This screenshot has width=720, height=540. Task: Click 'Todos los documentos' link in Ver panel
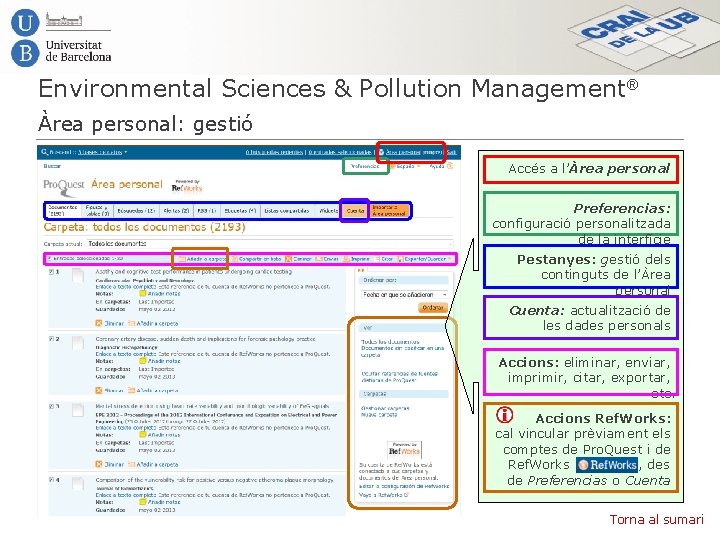coord(390,342)
